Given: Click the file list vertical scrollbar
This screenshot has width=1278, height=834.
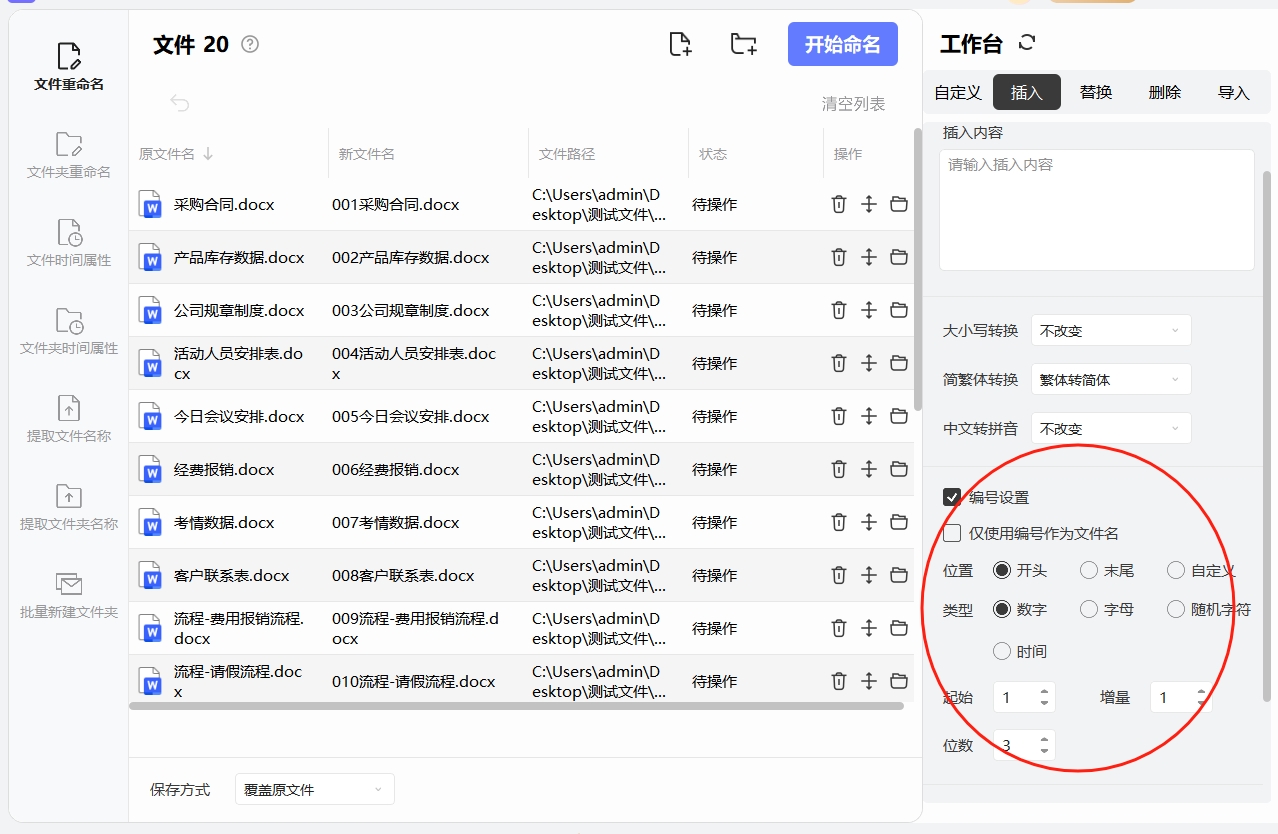Looking at the screenshot, I should point(918,269).
